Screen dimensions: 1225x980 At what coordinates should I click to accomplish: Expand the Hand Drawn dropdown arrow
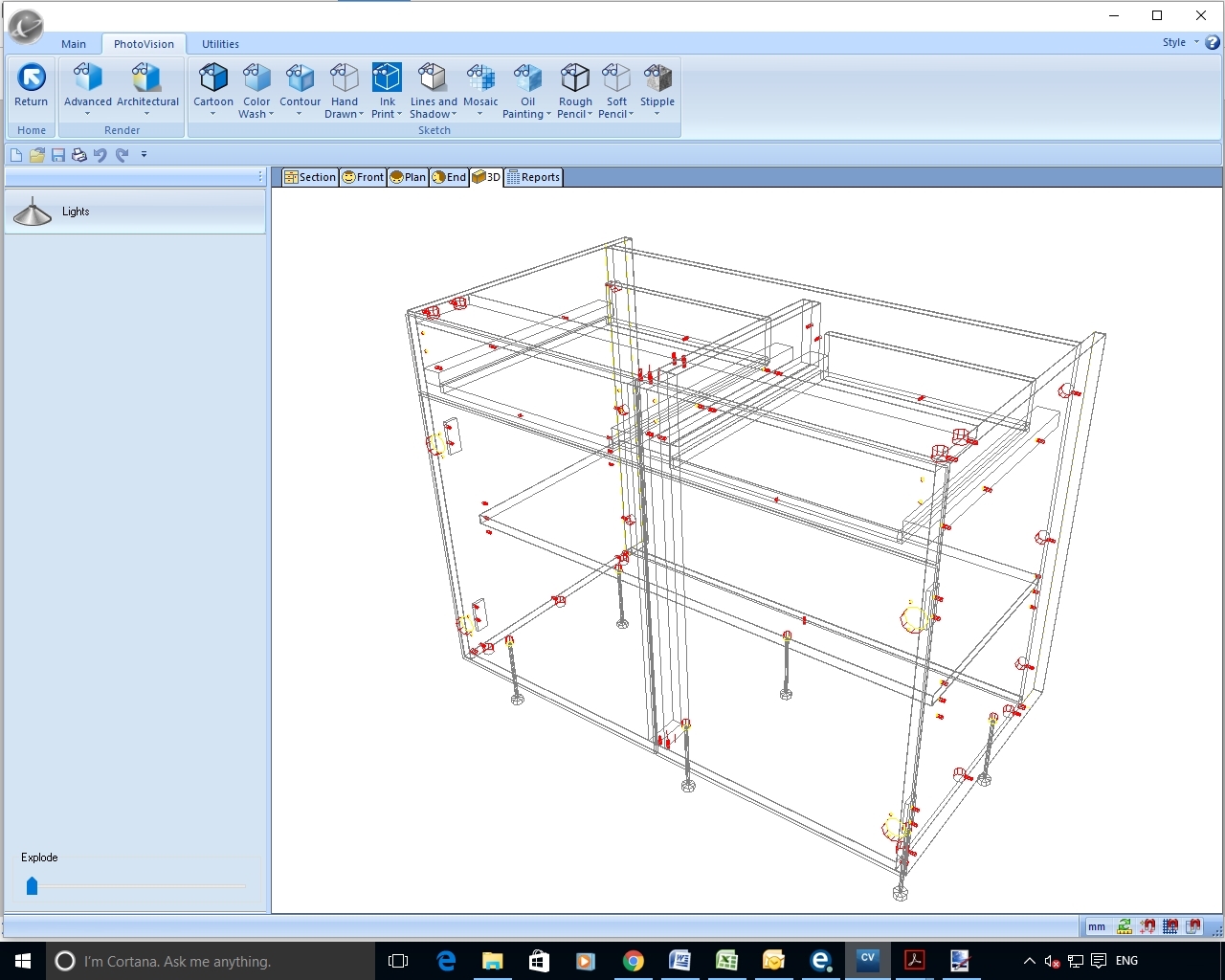(x=361, y=115)
